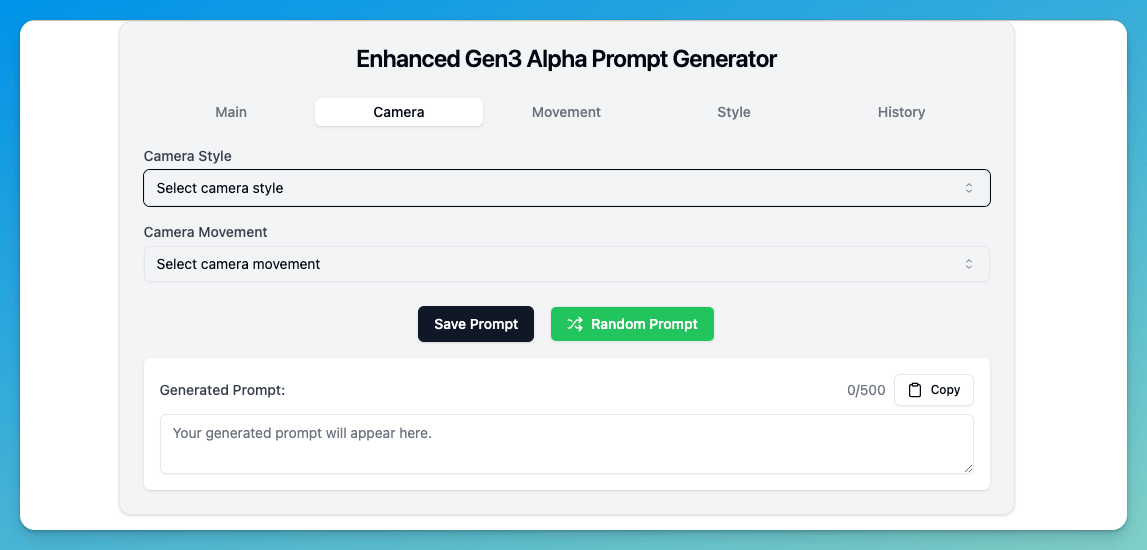Copy the generated prompt
Image resolution: width=1147 pixels, height=550 pixels.
(933, 390)
